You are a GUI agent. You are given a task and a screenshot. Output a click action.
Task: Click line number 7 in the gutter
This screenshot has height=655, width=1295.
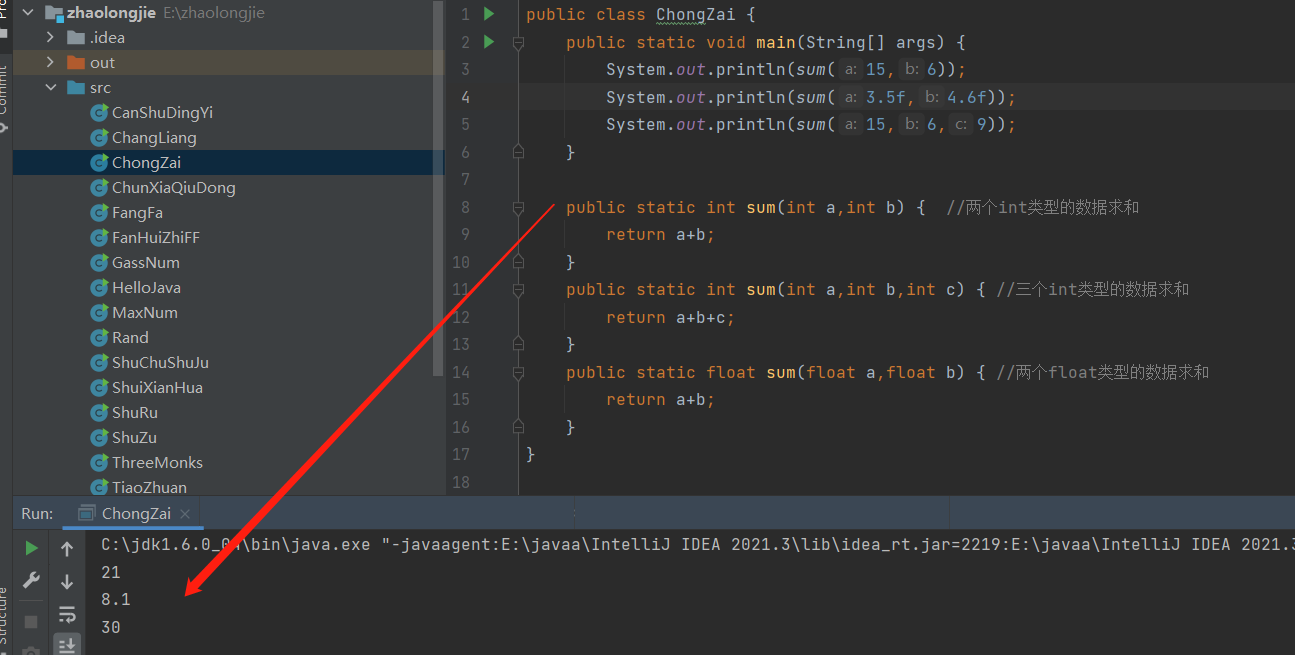465,180
